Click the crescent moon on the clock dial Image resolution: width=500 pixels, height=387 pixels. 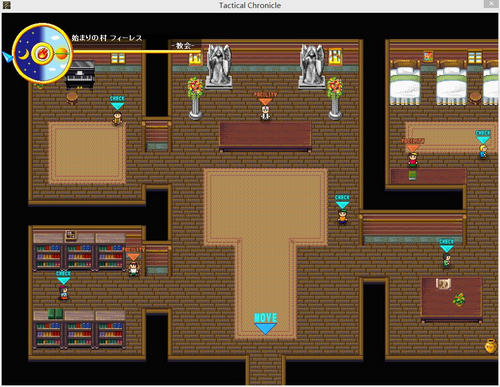click(23, 54)
